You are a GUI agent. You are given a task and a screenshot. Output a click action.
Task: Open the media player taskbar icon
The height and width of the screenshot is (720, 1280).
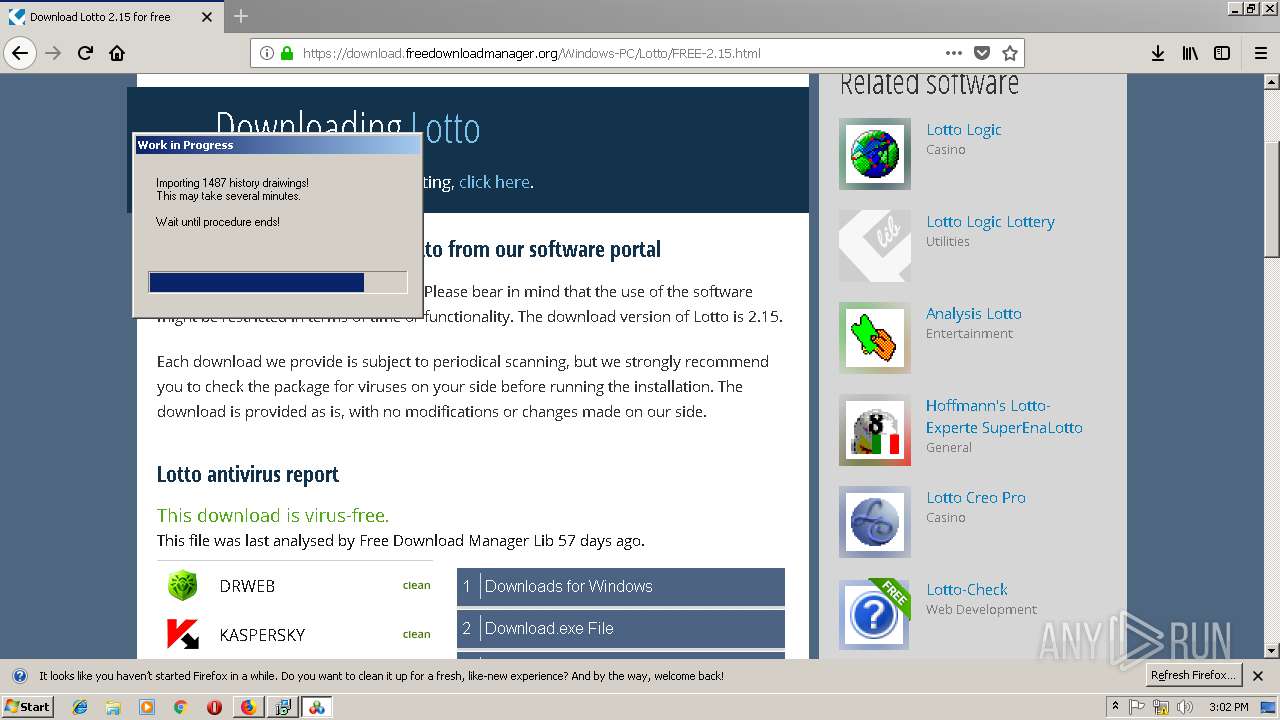point(147,707)
